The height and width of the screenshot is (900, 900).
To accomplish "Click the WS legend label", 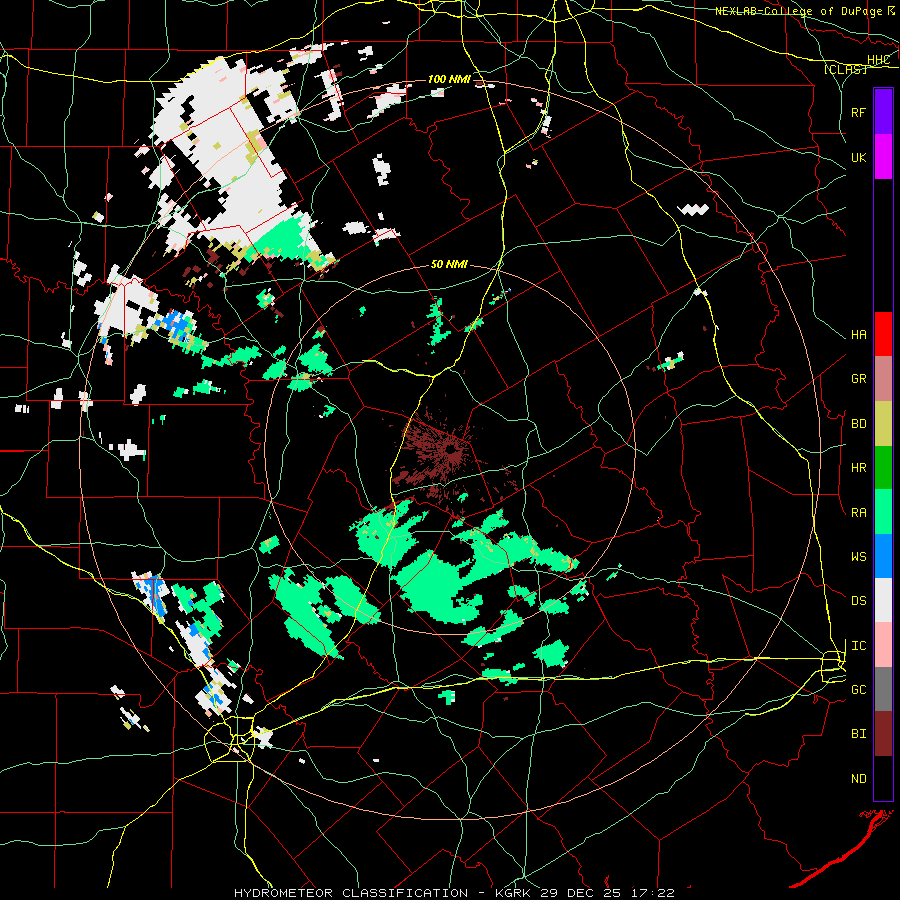I will pos(859,557).
